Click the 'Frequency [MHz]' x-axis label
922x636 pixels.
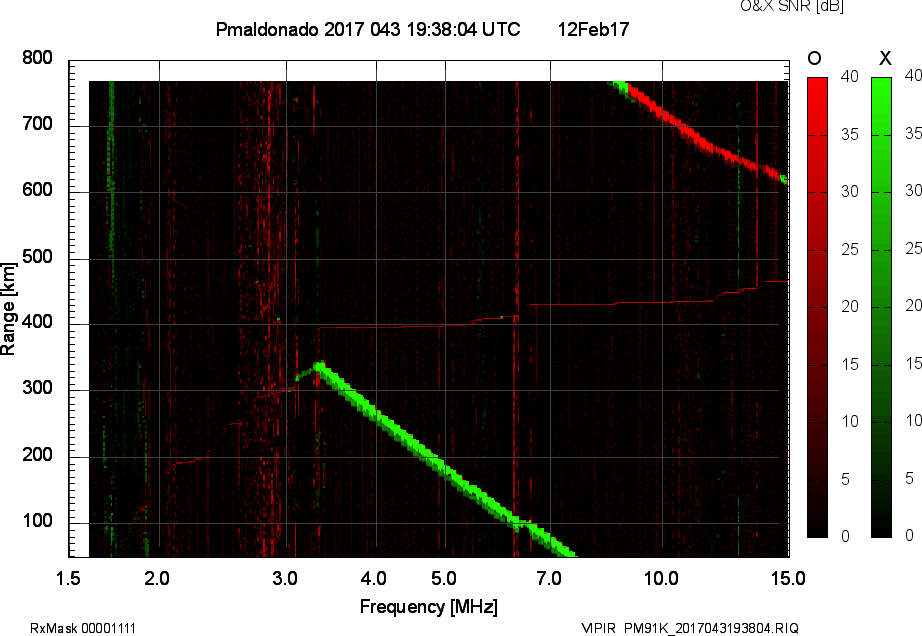429,607
